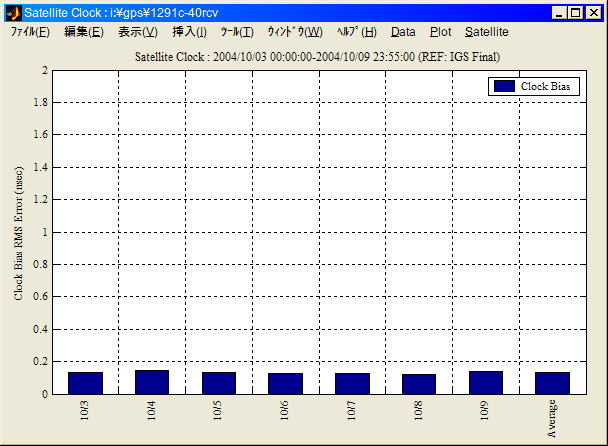Open the 表示(V) menu
This screenshot has width=608, height=446.
pos(137,32)
